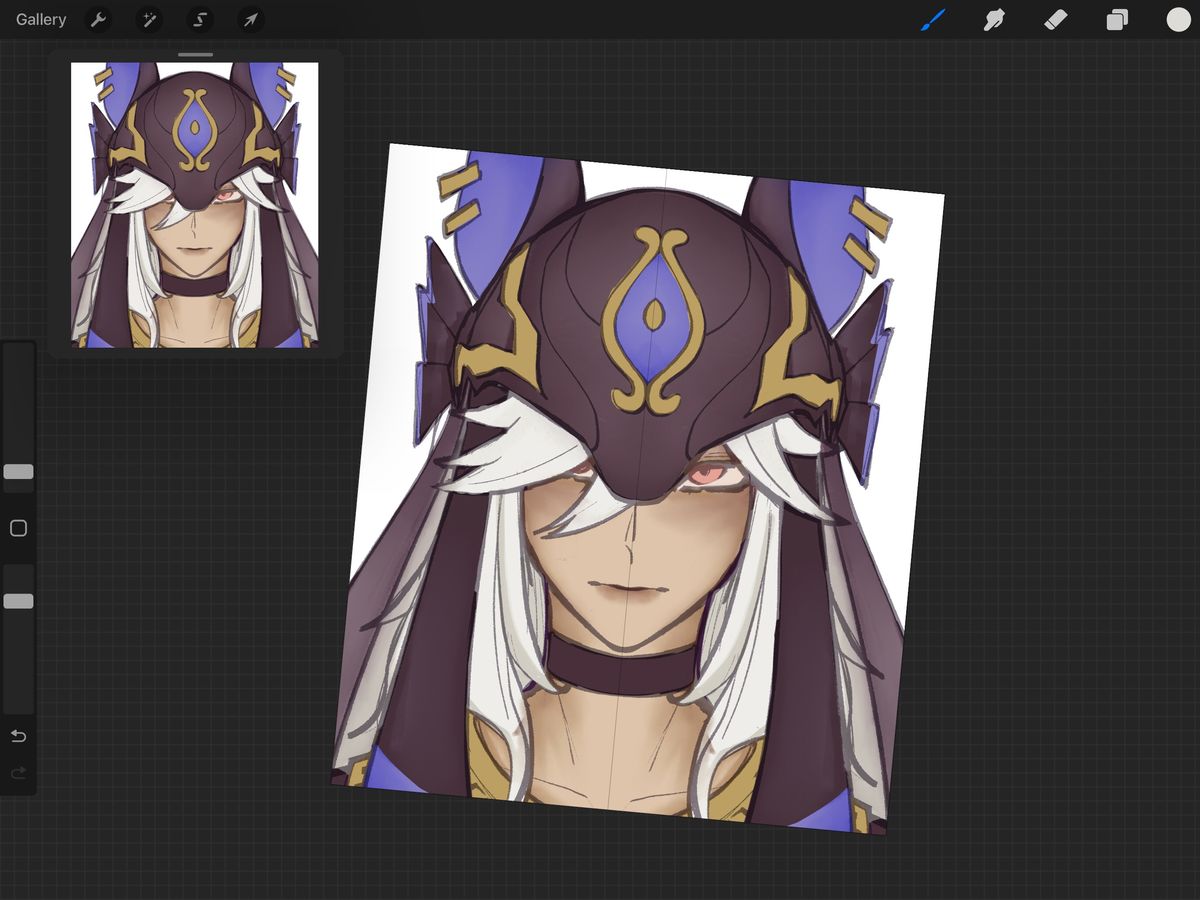
Task: Click the reference image thumbnail
Action: pos(195,205)
